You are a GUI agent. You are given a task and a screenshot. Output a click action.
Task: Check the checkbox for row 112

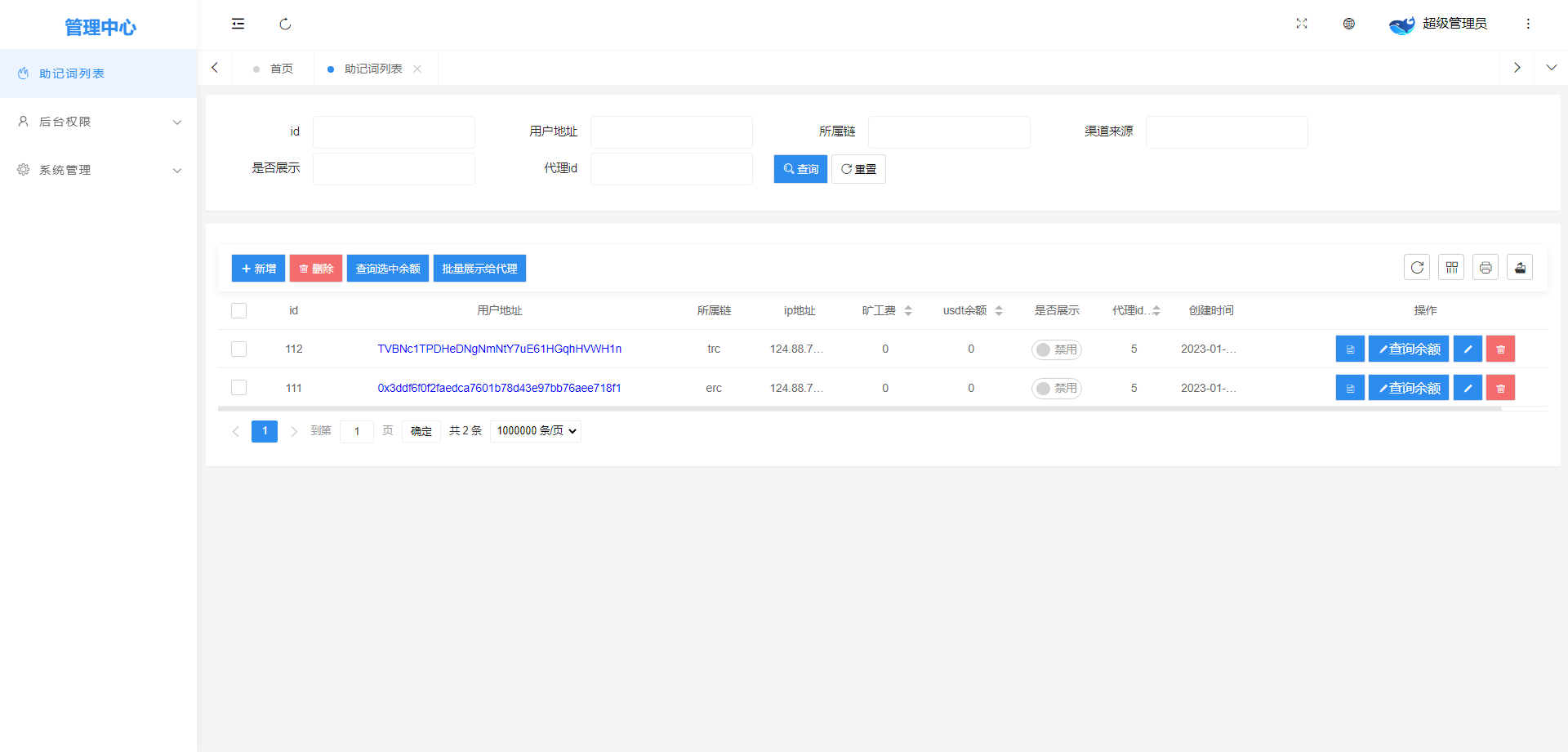tap(238, 349)
